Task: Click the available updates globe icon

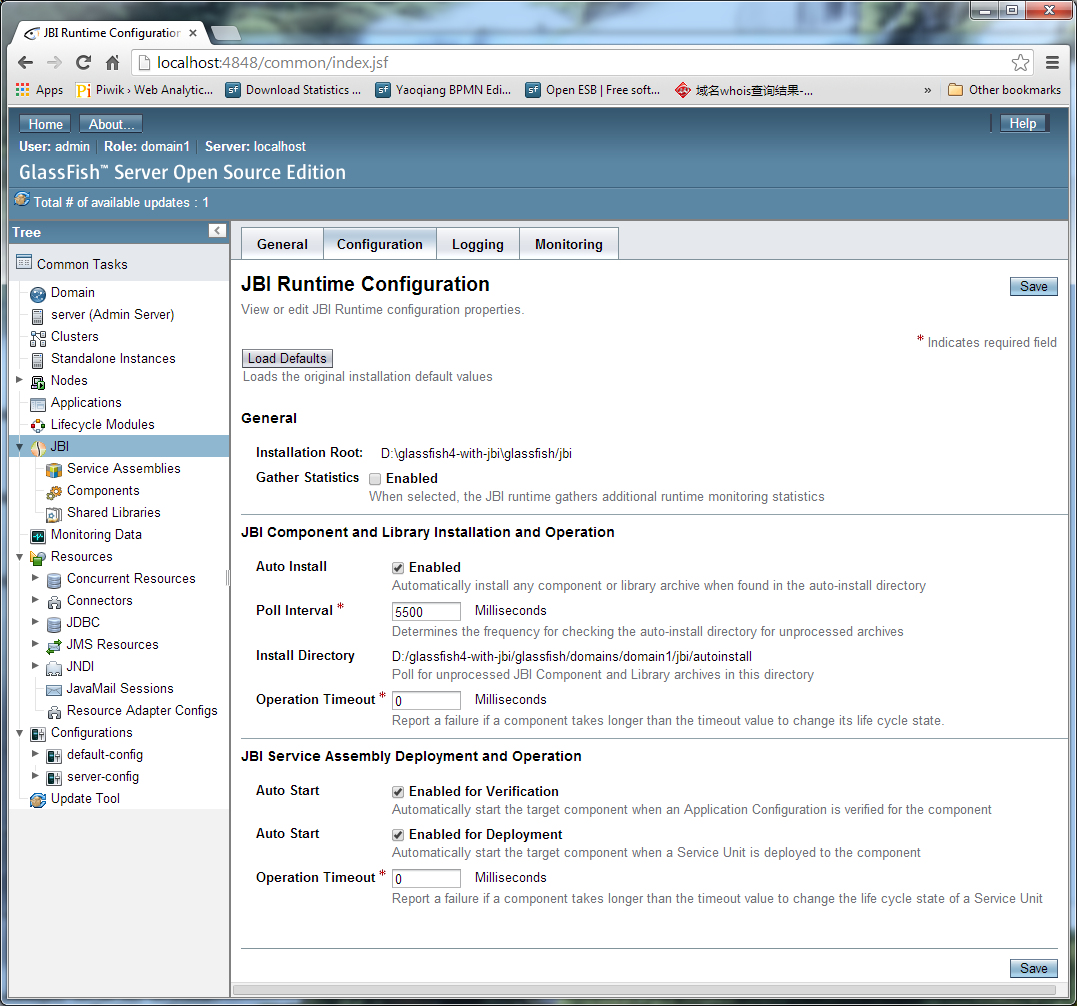Action: [22, 199]
